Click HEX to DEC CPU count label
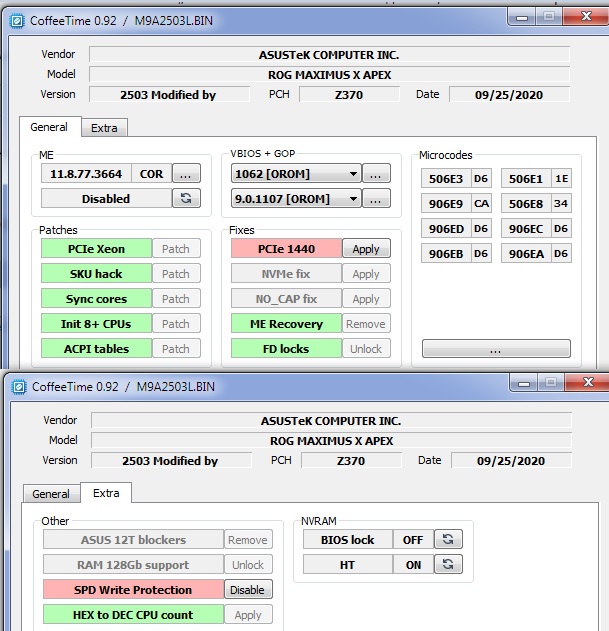 coord(133,615)
